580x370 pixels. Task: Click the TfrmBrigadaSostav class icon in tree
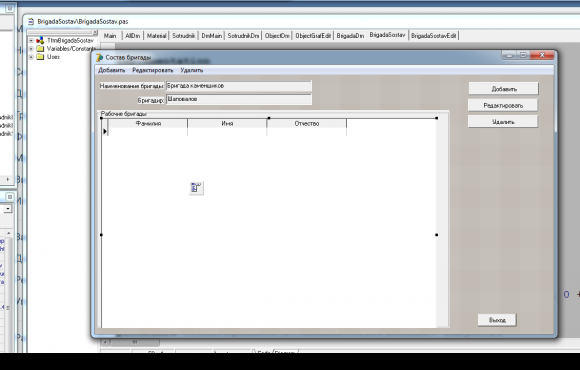(40, 41)
